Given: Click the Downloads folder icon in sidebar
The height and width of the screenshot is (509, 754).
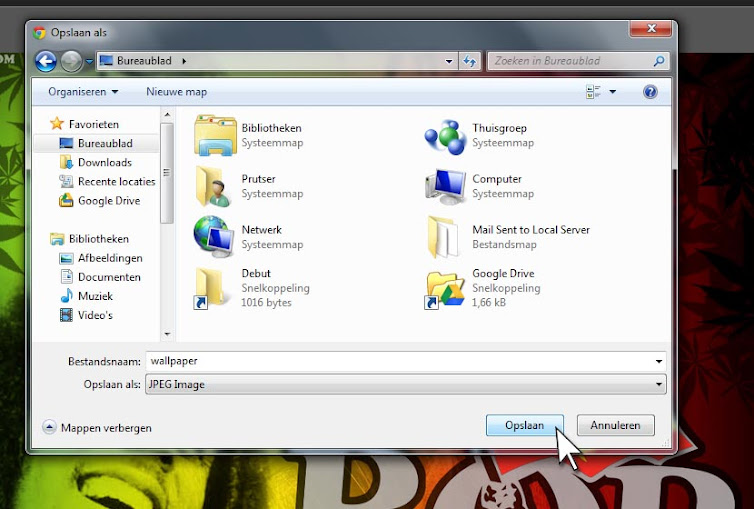Looking at the screenshot, I should [x=66, y=162].
